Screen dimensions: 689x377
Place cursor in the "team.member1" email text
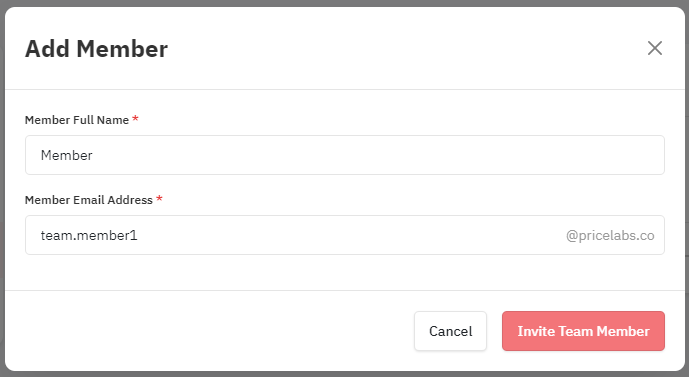89,236
